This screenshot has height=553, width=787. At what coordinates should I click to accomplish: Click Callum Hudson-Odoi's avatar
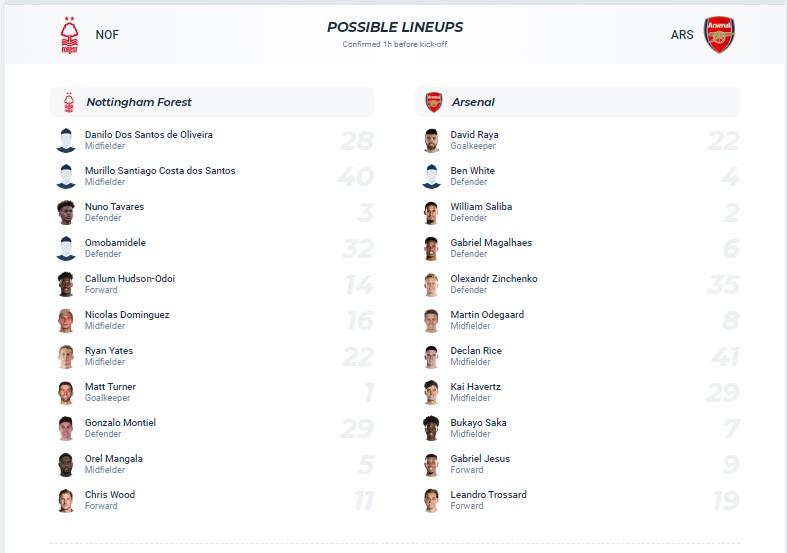pyautogui.click(x=66, y=284)
